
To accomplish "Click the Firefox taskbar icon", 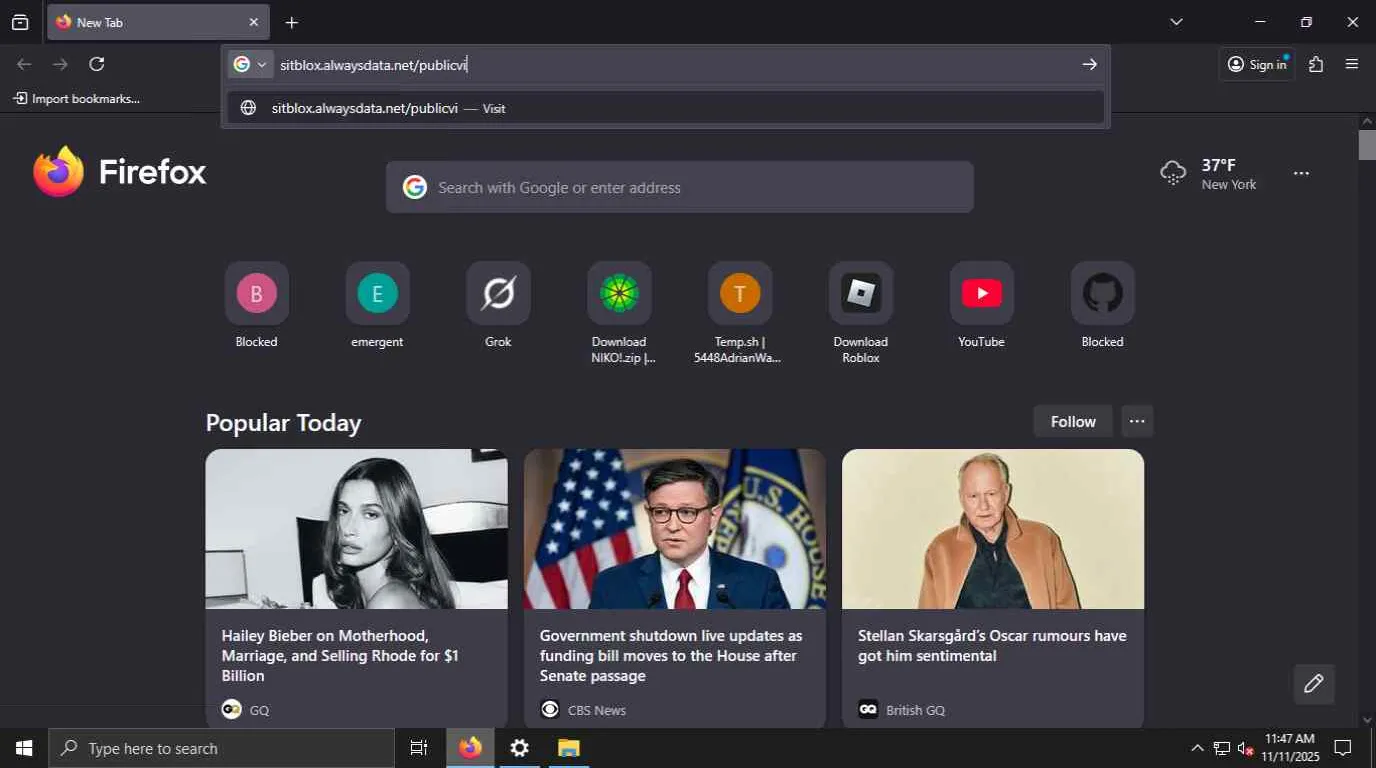I will pos(470,748).
